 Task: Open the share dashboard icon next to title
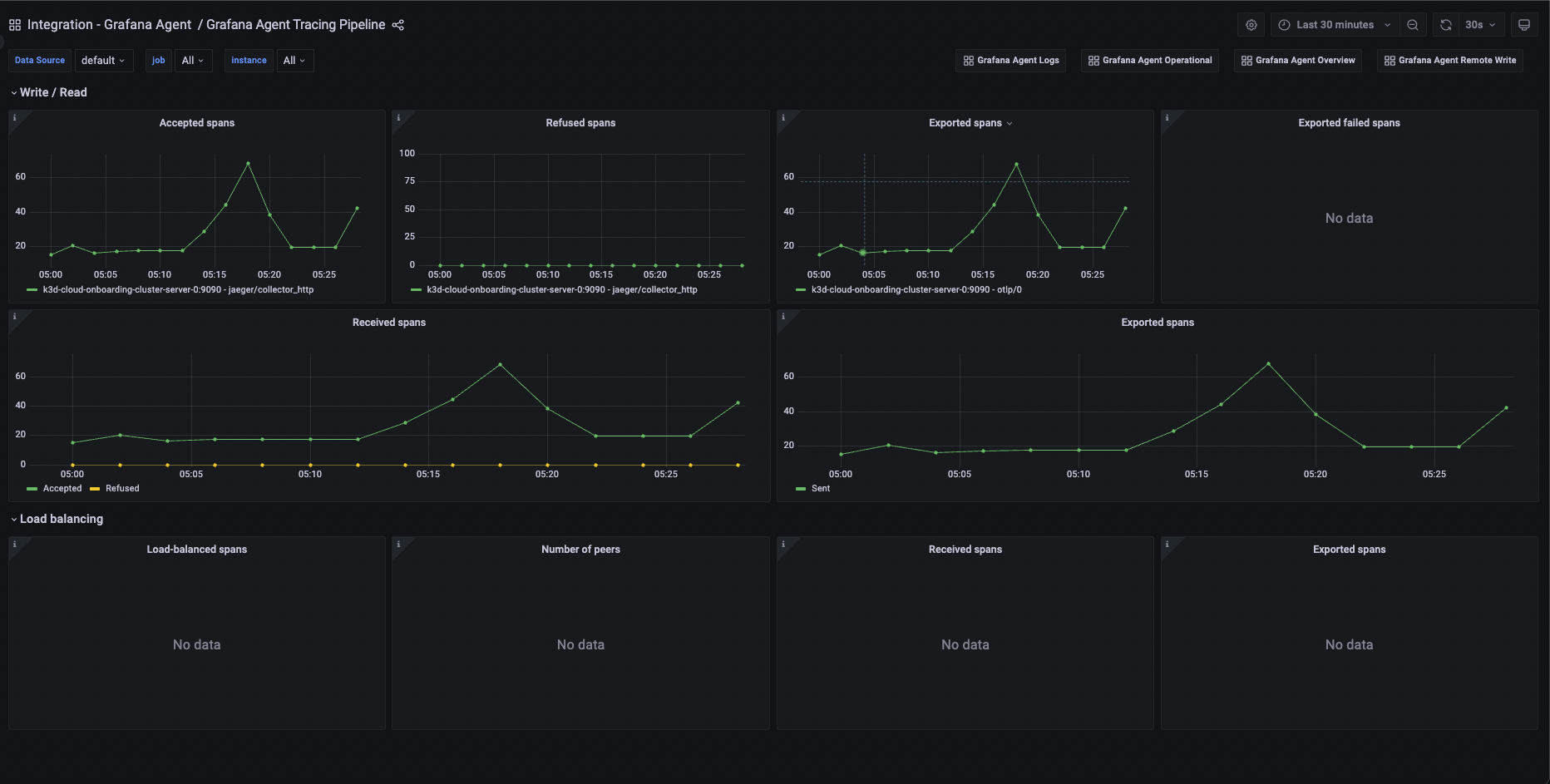[397, 25]
